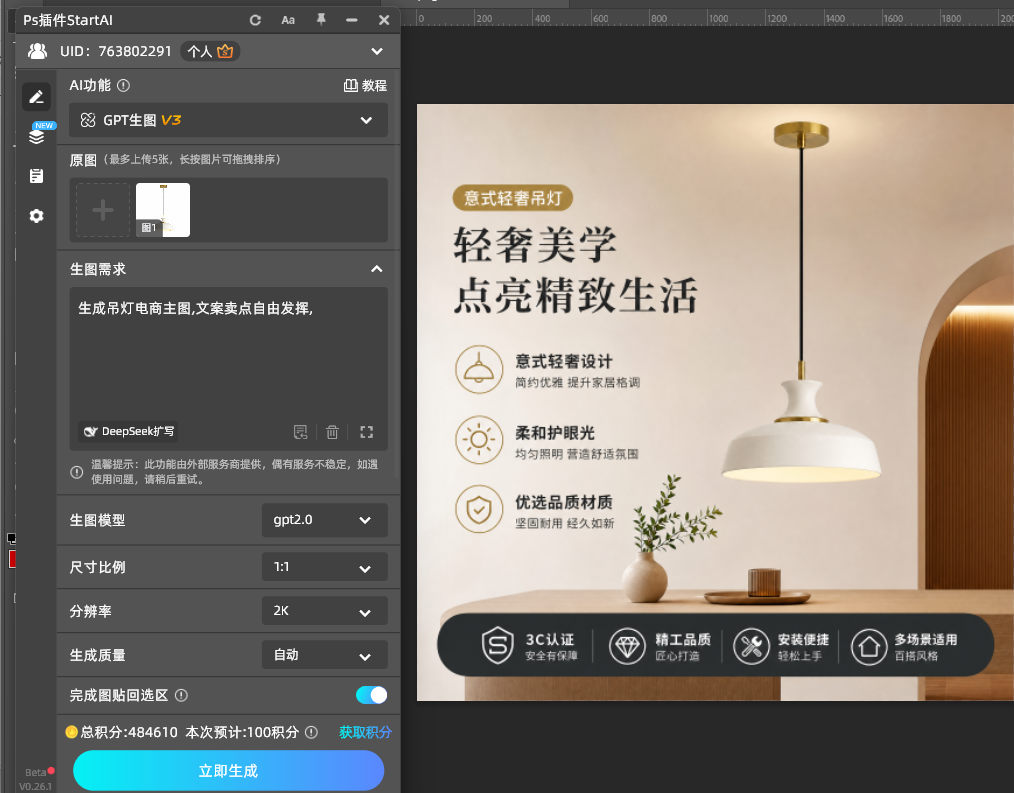Open the 分辨率 2K dropdown
This screenshot has height=793, width=1014.
[325, 611]
